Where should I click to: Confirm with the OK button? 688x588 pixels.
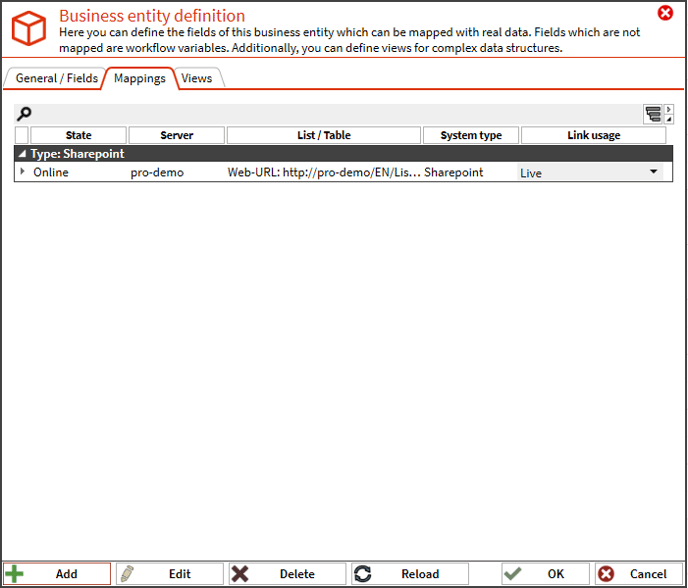[544, 574]
